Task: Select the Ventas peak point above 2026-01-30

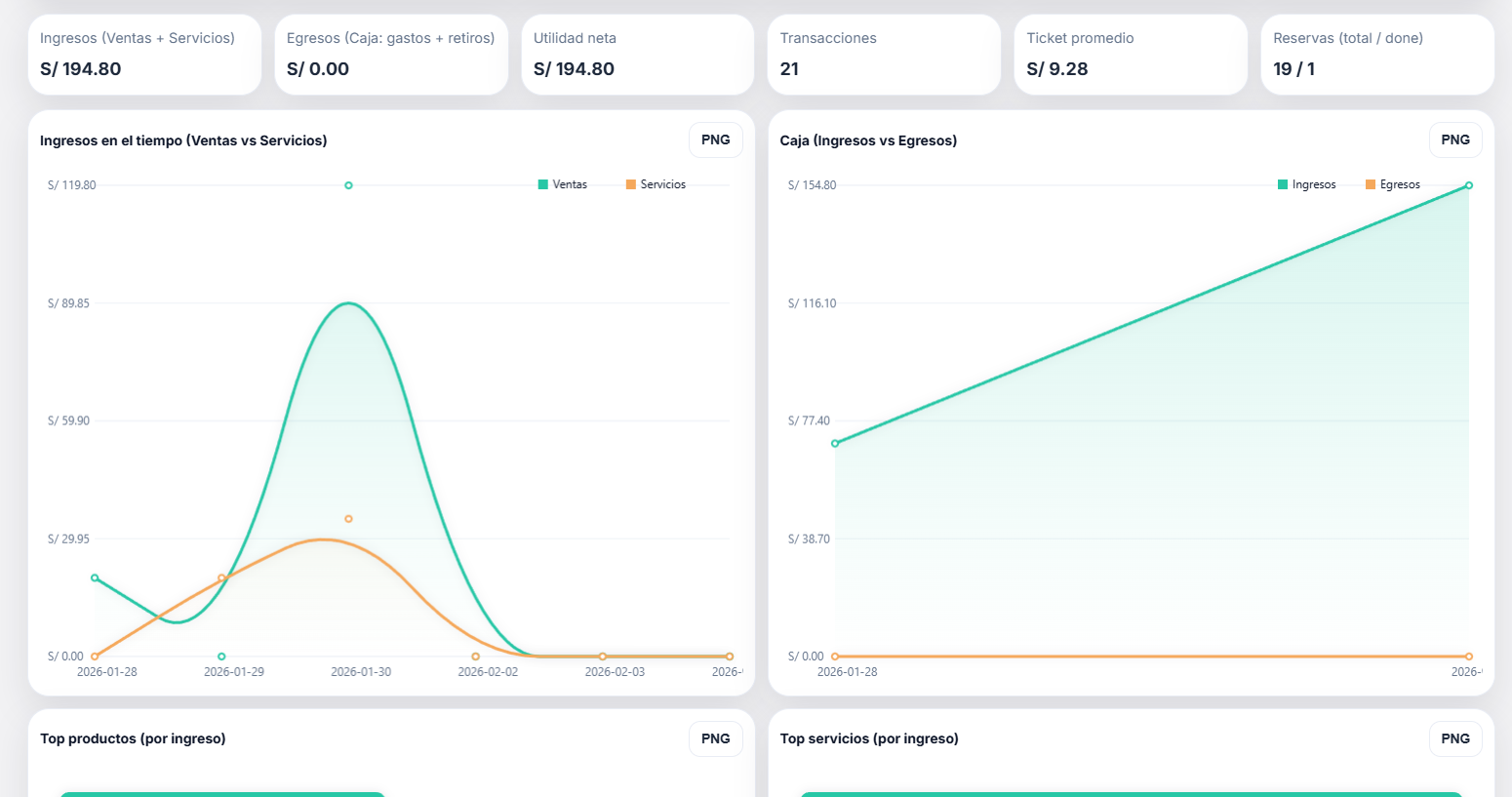Action: [348, 184]
